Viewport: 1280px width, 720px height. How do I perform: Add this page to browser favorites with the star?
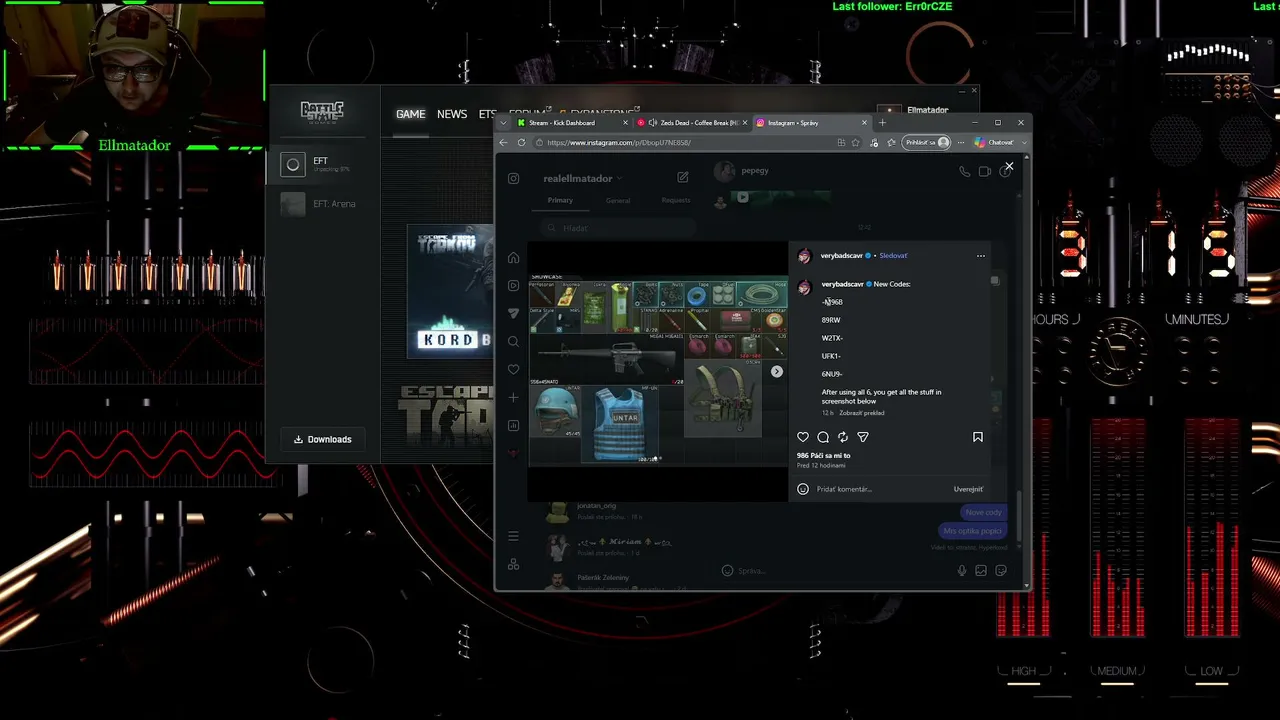click(x=855, y=143)
